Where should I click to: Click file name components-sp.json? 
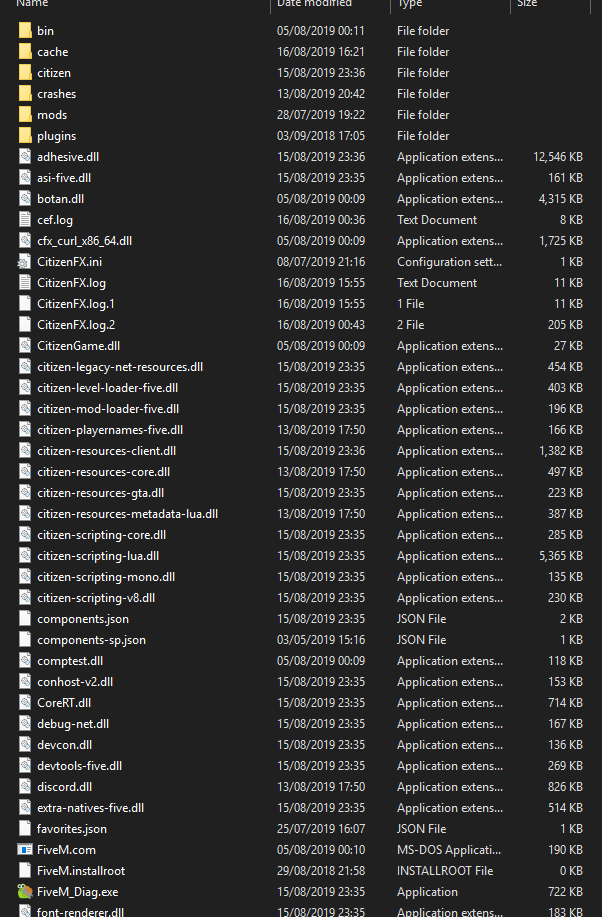91,640
